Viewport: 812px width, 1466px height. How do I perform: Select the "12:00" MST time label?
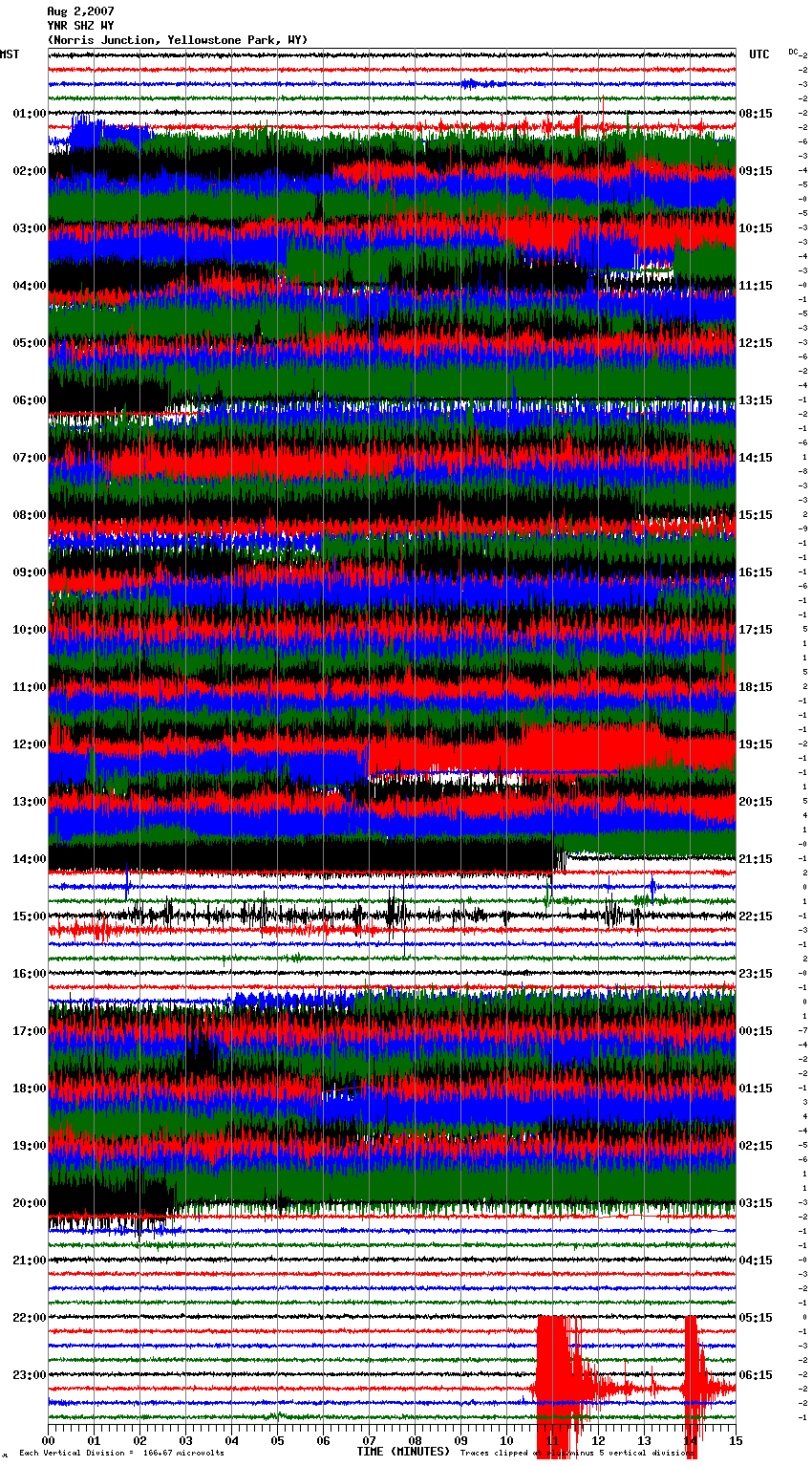click(30, 744)
